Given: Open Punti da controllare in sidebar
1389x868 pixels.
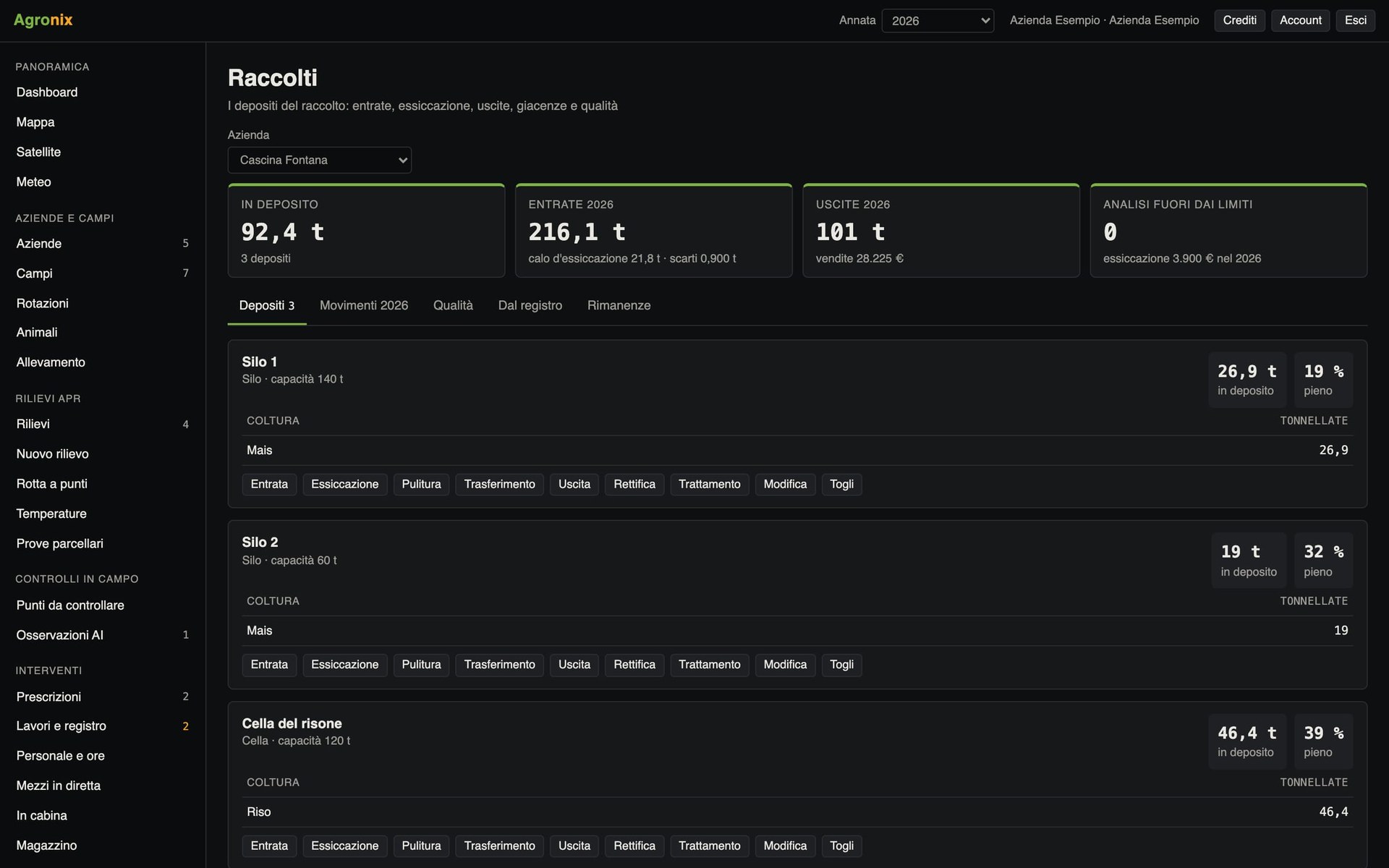Looking at the screenshot, I should [x=103, y=605].
